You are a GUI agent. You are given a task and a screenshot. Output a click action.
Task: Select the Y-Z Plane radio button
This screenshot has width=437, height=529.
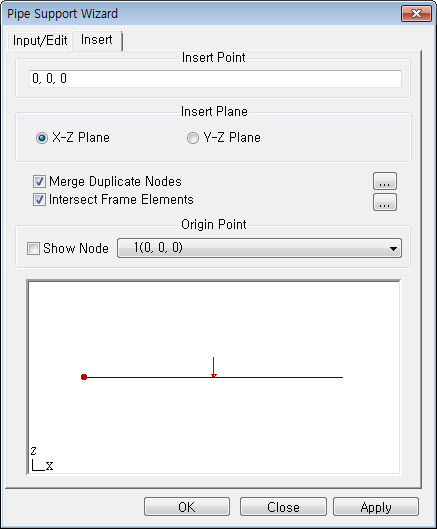tap(193, 138)
